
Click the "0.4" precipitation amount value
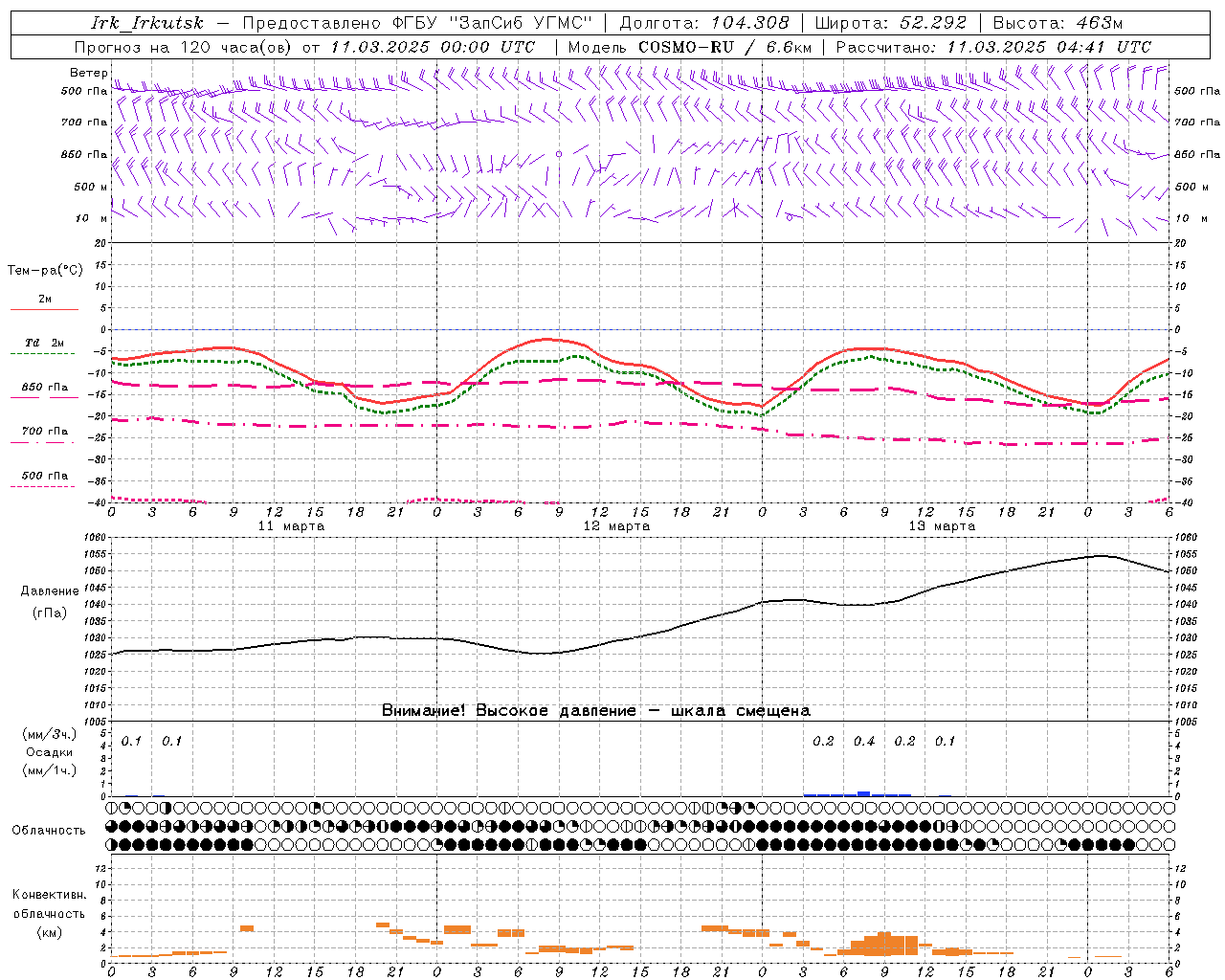pos(864,741)
